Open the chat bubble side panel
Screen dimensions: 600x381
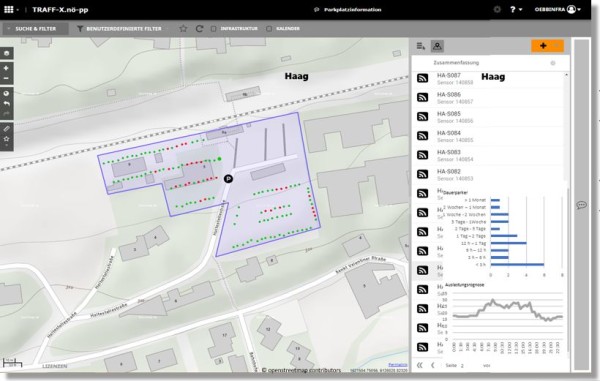[581, 205]
